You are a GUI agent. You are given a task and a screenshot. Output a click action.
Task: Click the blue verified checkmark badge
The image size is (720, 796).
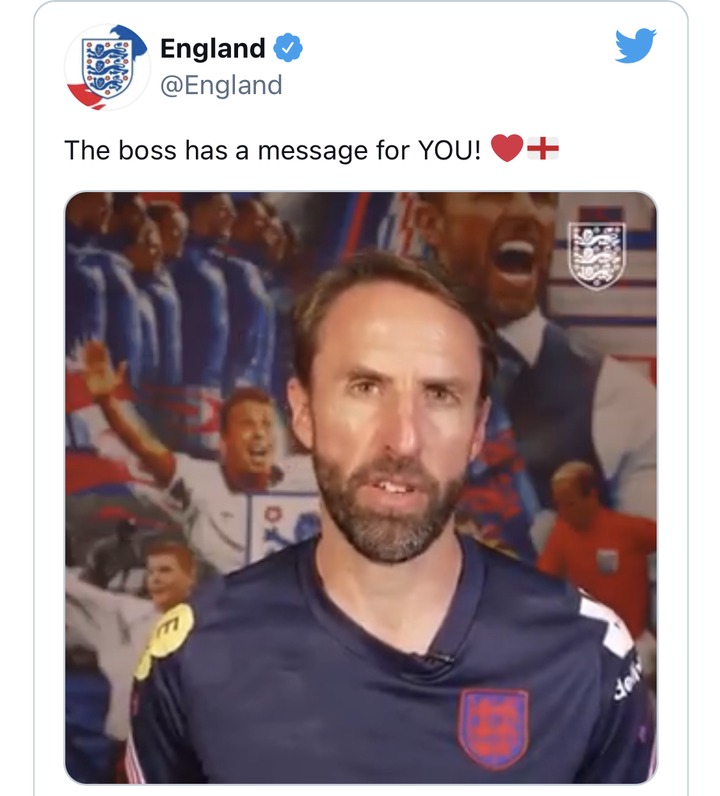click(x=288, y=48)
